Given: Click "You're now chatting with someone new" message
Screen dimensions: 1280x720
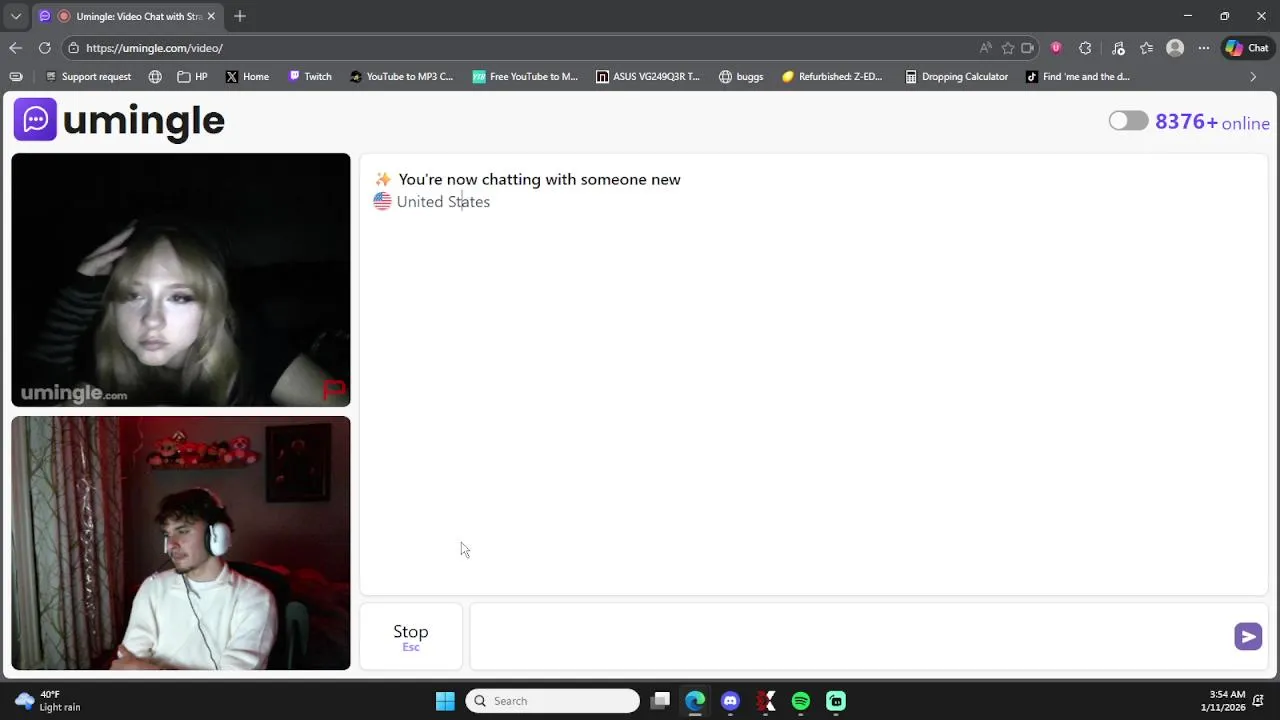Looking at the screenshot, I should click(539, 180).
